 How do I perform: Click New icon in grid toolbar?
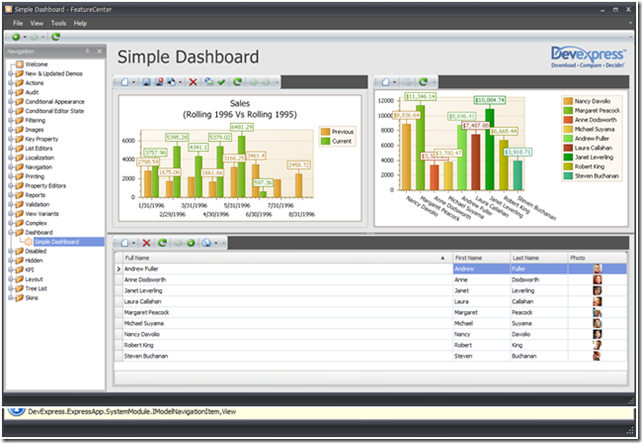124,243
